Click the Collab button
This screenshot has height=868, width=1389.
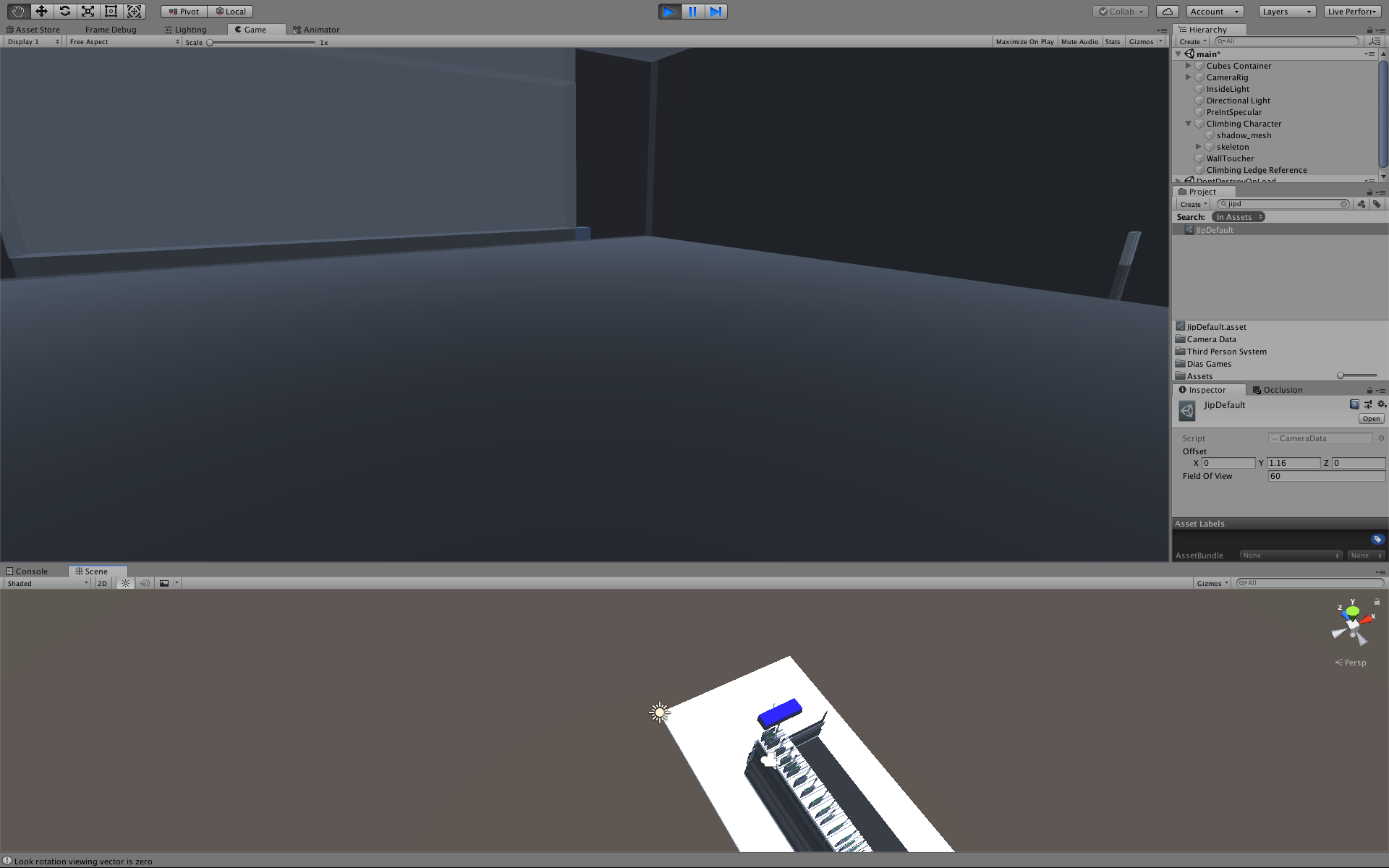pos(1121,12)
